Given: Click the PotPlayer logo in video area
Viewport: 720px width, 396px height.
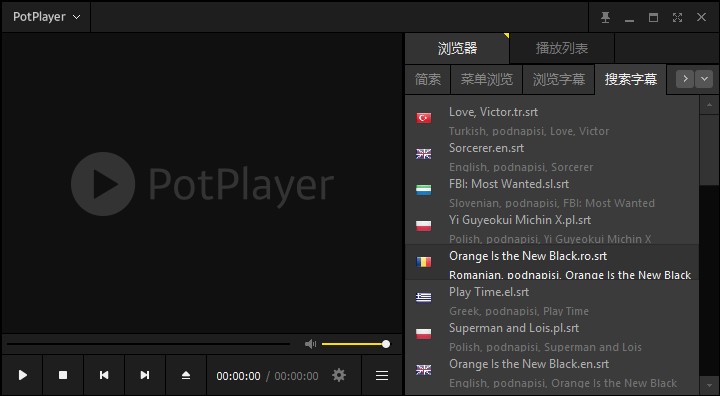Looking at the screenshot, I should point(202,184).
